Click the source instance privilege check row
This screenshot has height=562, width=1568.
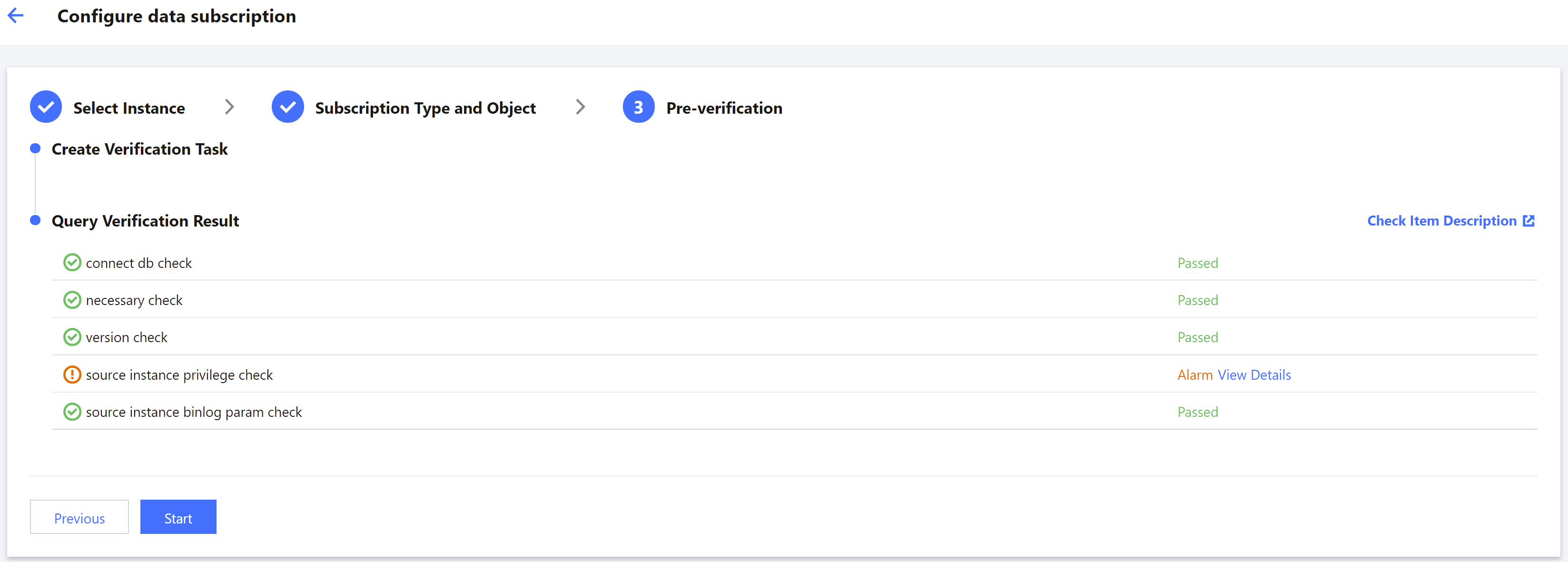click(x=179, y=375)
